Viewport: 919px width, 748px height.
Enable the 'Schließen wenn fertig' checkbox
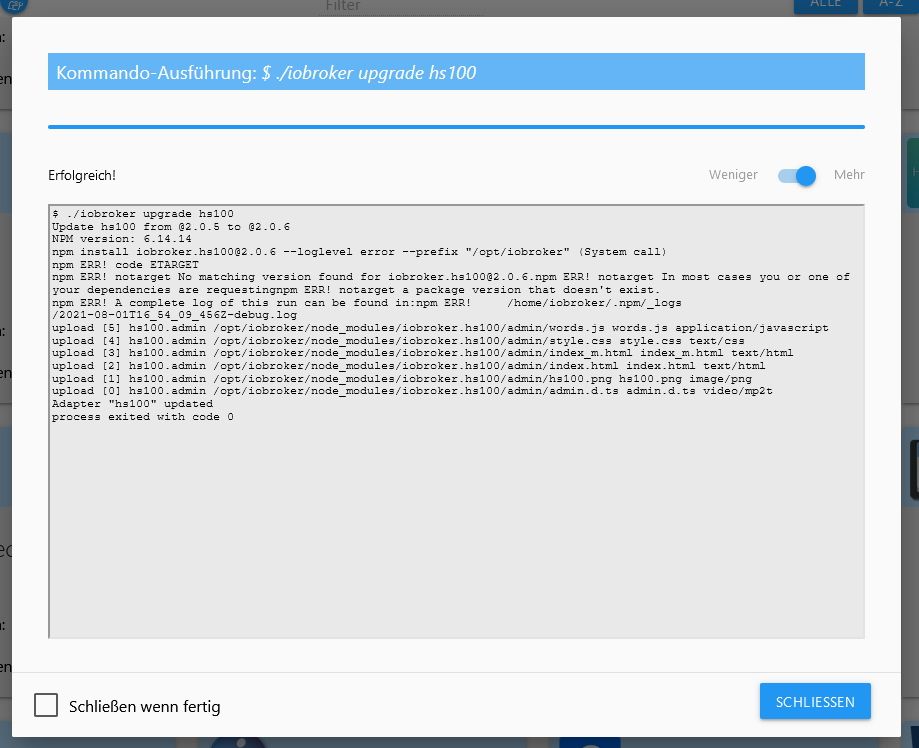pyautogui.click(x=46, y=705)
